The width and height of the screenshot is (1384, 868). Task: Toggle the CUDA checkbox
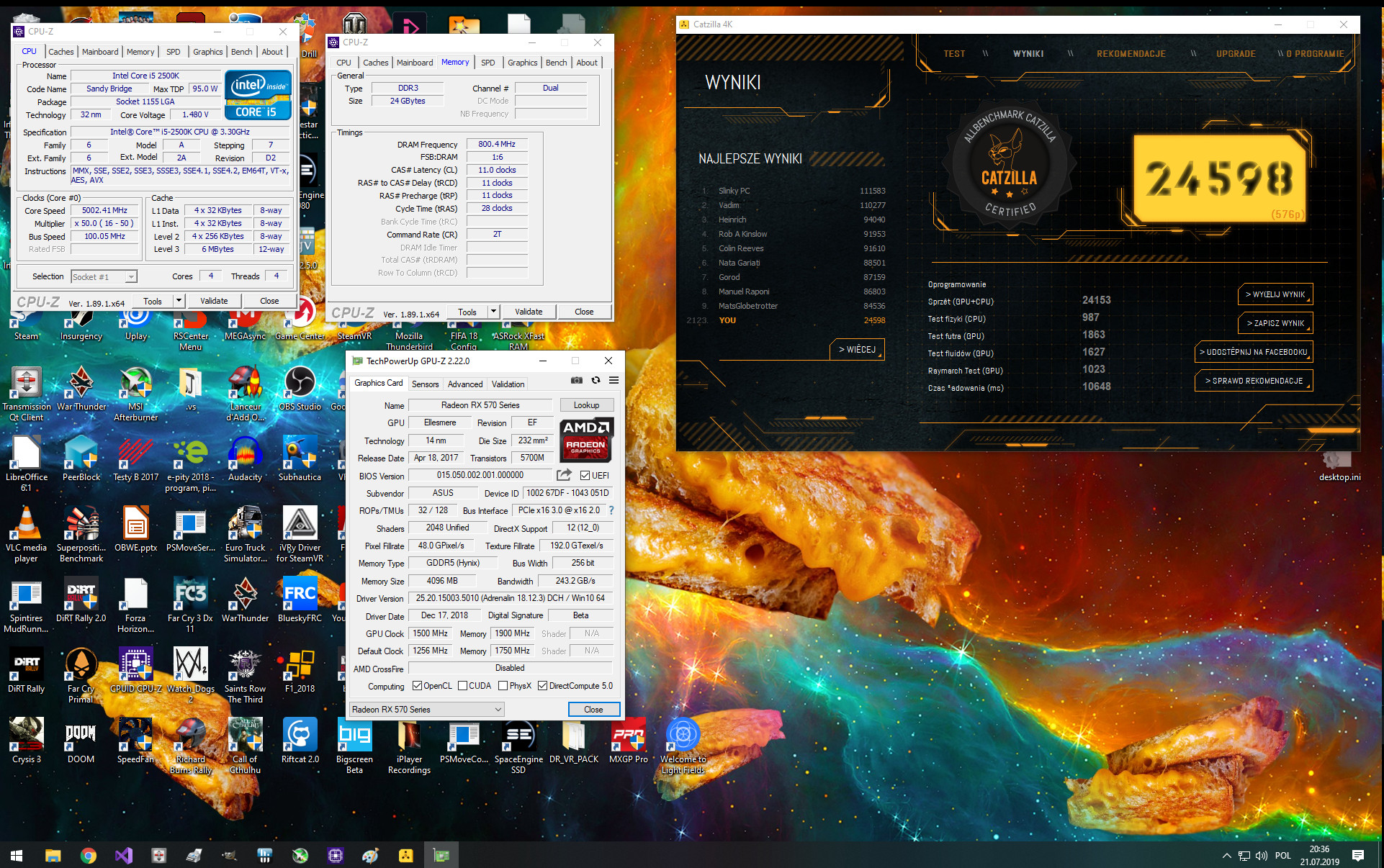click(462, 686)
